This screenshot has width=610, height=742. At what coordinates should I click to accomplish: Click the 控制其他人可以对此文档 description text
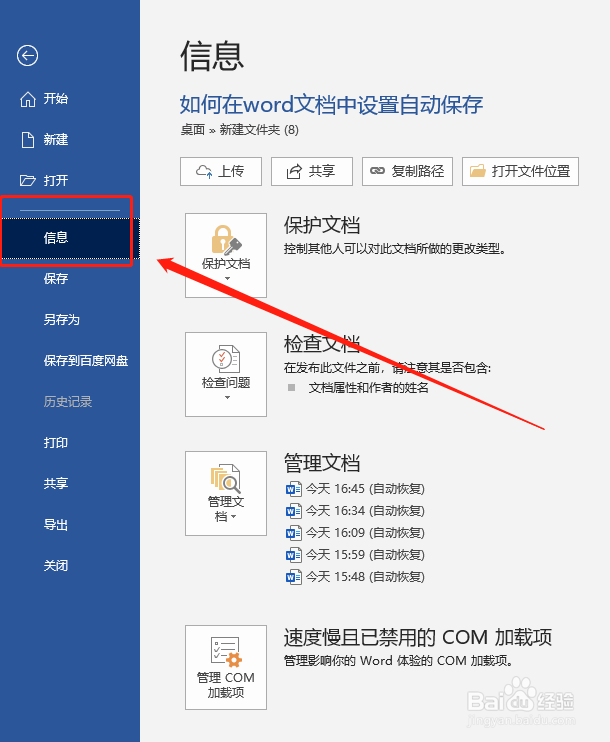tap(395, 249)
